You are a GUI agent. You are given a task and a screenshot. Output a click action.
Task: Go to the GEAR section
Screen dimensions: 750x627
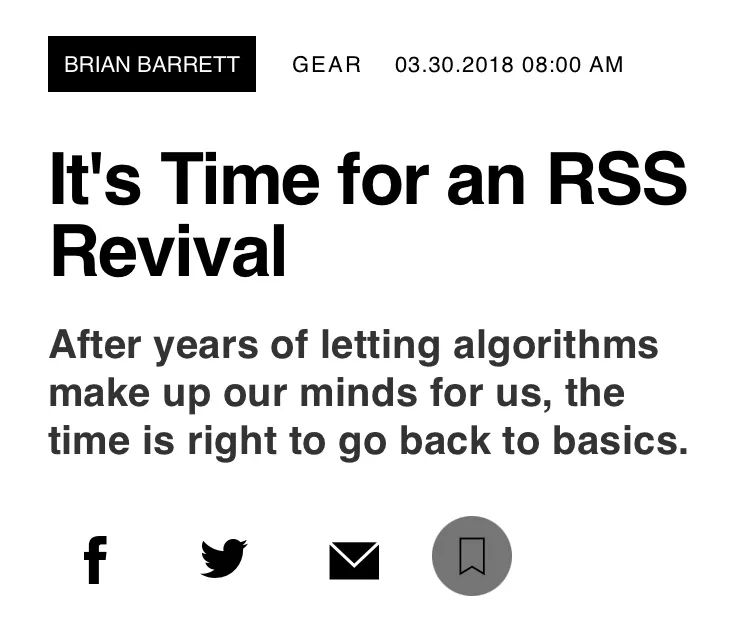(x=327, y=65)
